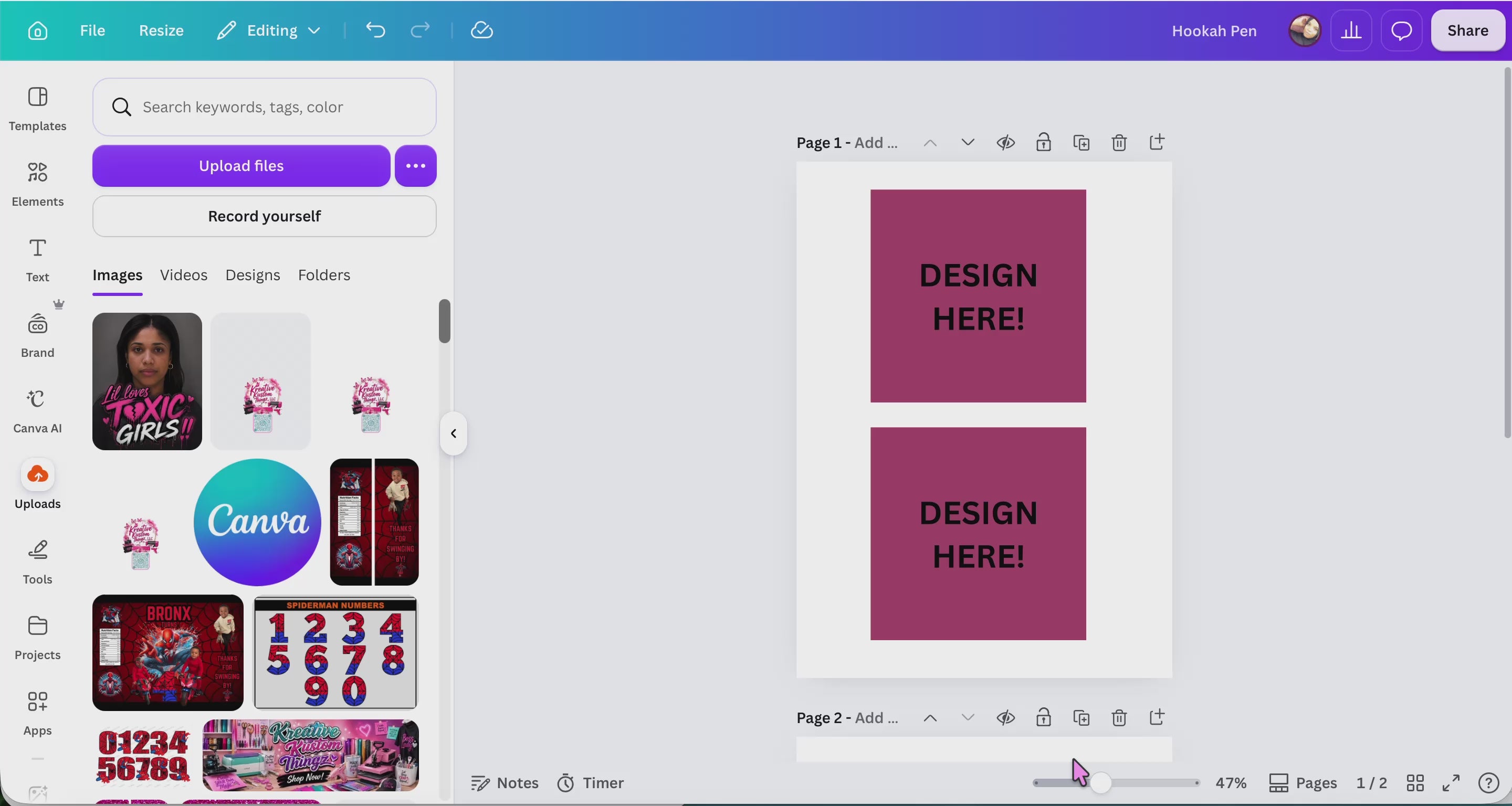This screenshot has height=806, width=1512.
Task: Duplicate Page 1
Action: tap(1081, 143)
